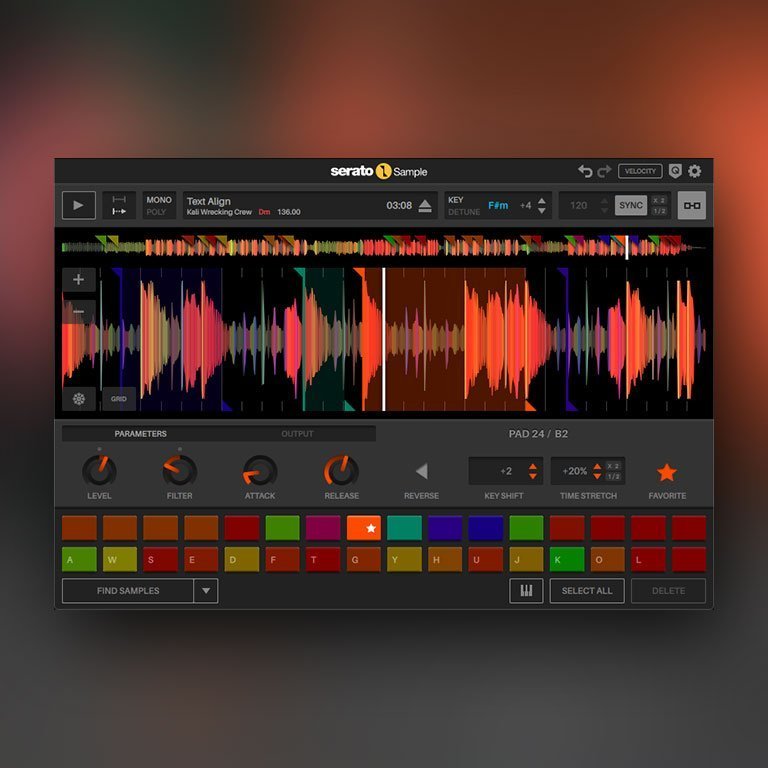The width and height of the screenshot is (768, 768).
Task: Trigger the teal pad in top row
Action: point(404,528)
